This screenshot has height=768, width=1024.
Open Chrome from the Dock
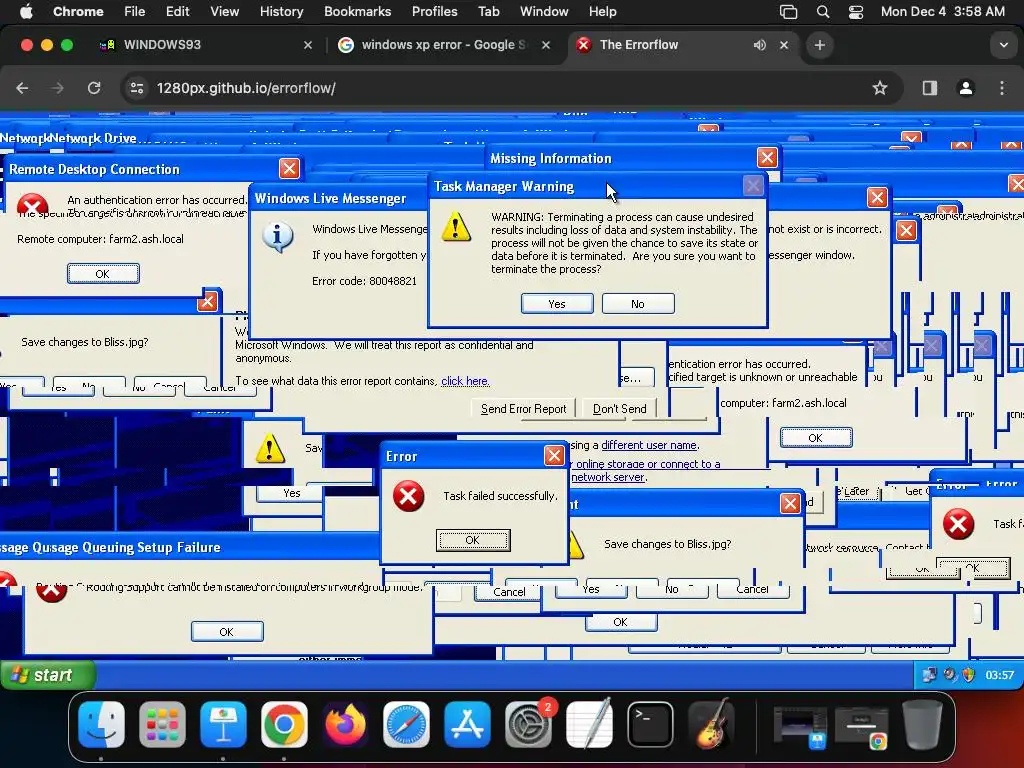tap(284, 724)
